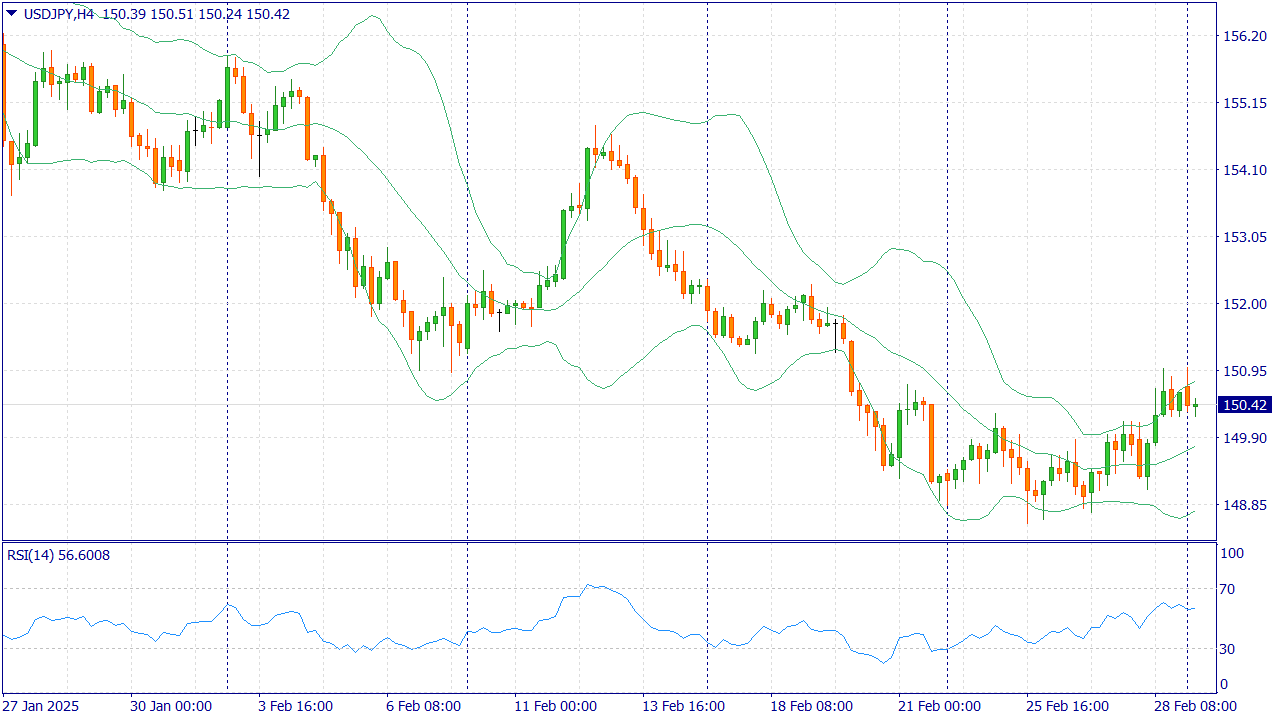Click the OHLC values 150.39 150.51 150.24 150.42
Viewport: 1280px width, 720px height.
click(x=196, y=13)
